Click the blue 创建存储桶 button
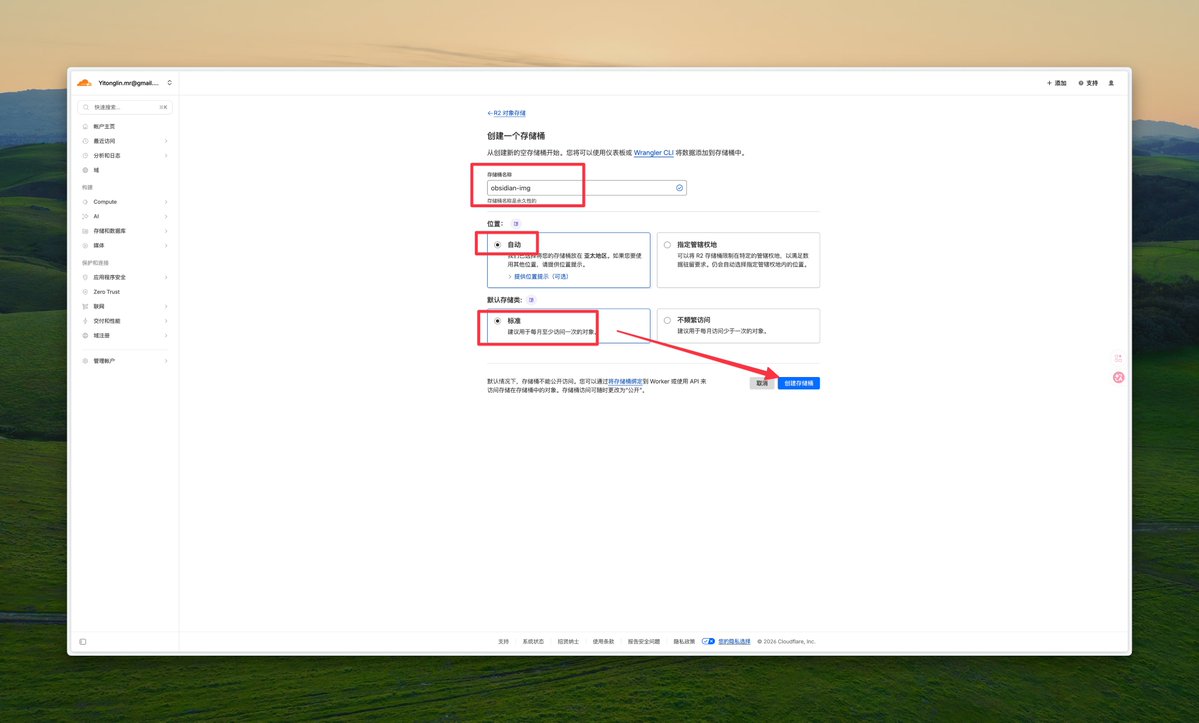This screenshot has width=1199, height=723. (798, 383)
